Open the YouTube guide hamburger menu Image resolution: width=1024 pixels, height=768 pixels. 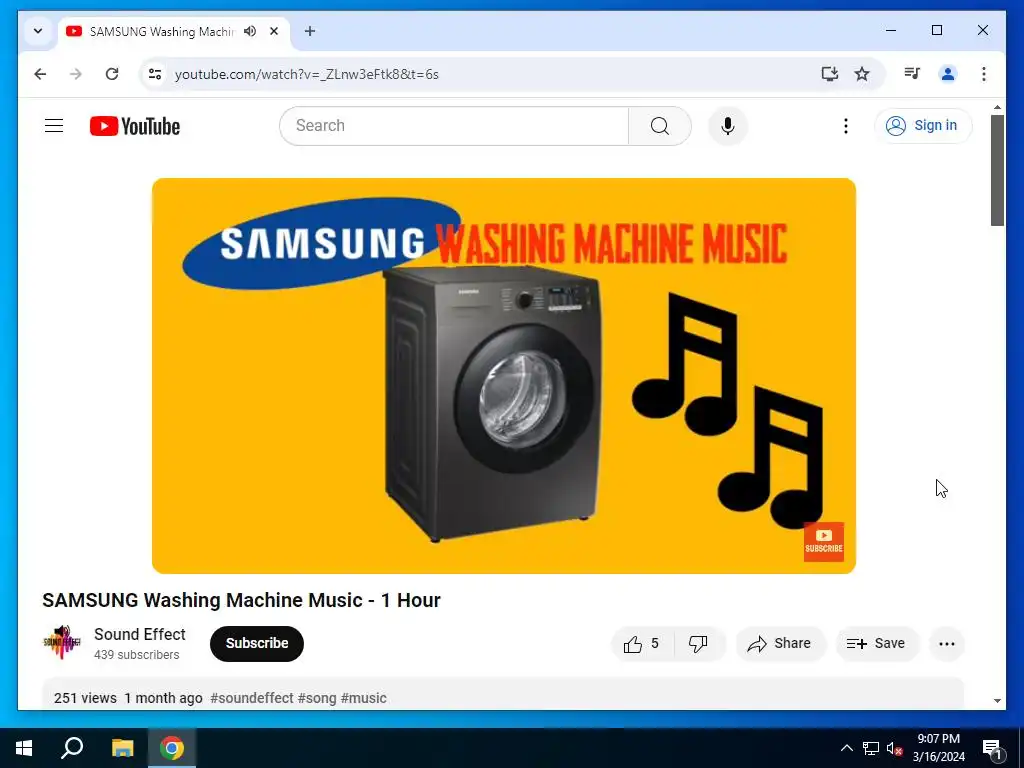tap(54, 125)
